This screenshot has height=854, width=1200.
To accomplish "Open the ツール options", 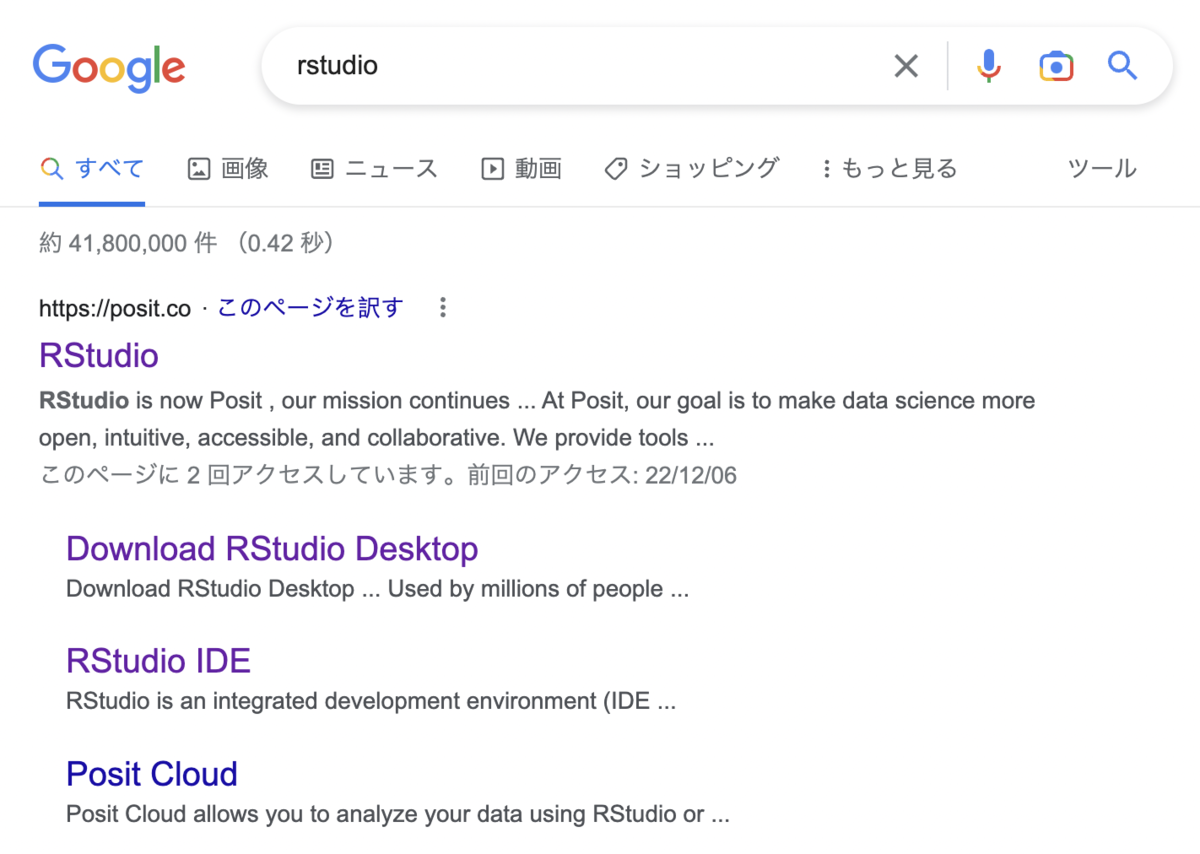I will click(x=1102, y=169).
